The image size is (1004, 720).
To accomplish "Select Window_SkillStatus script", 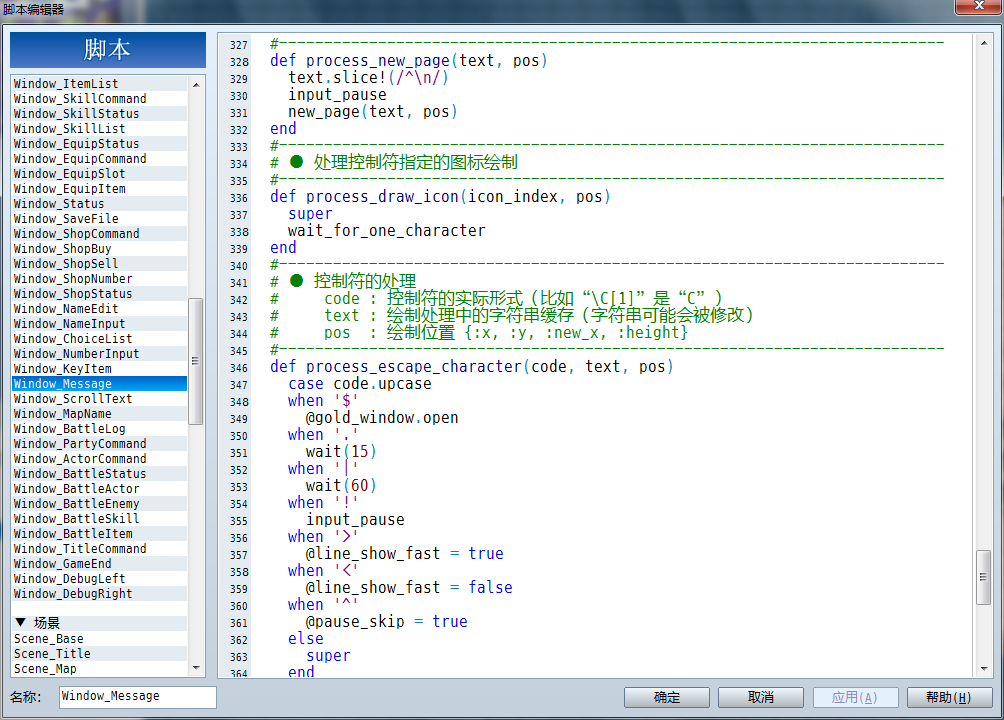I will (100, 113).
